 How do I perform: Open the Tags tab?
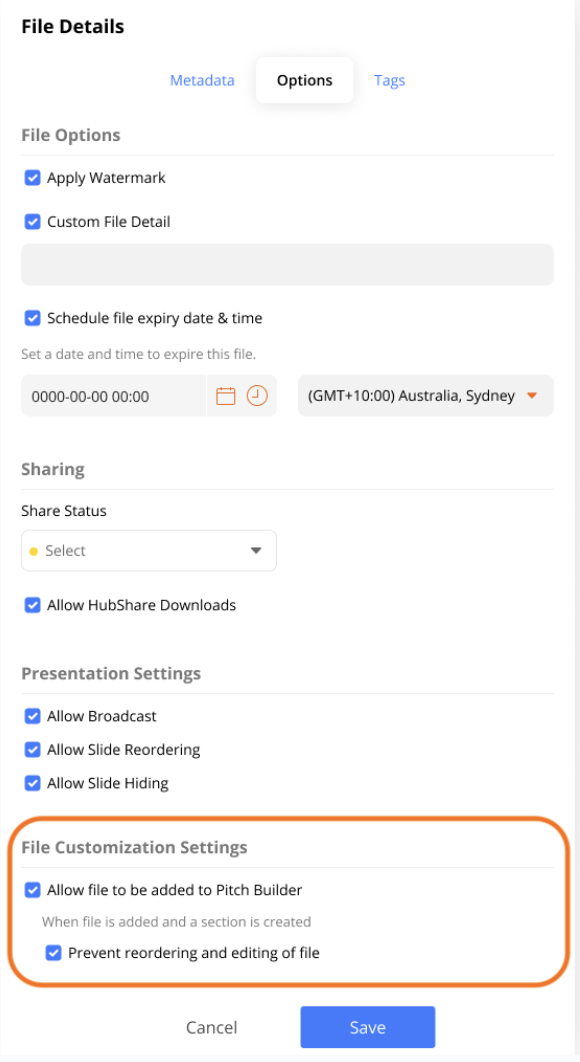coord(389,80)
